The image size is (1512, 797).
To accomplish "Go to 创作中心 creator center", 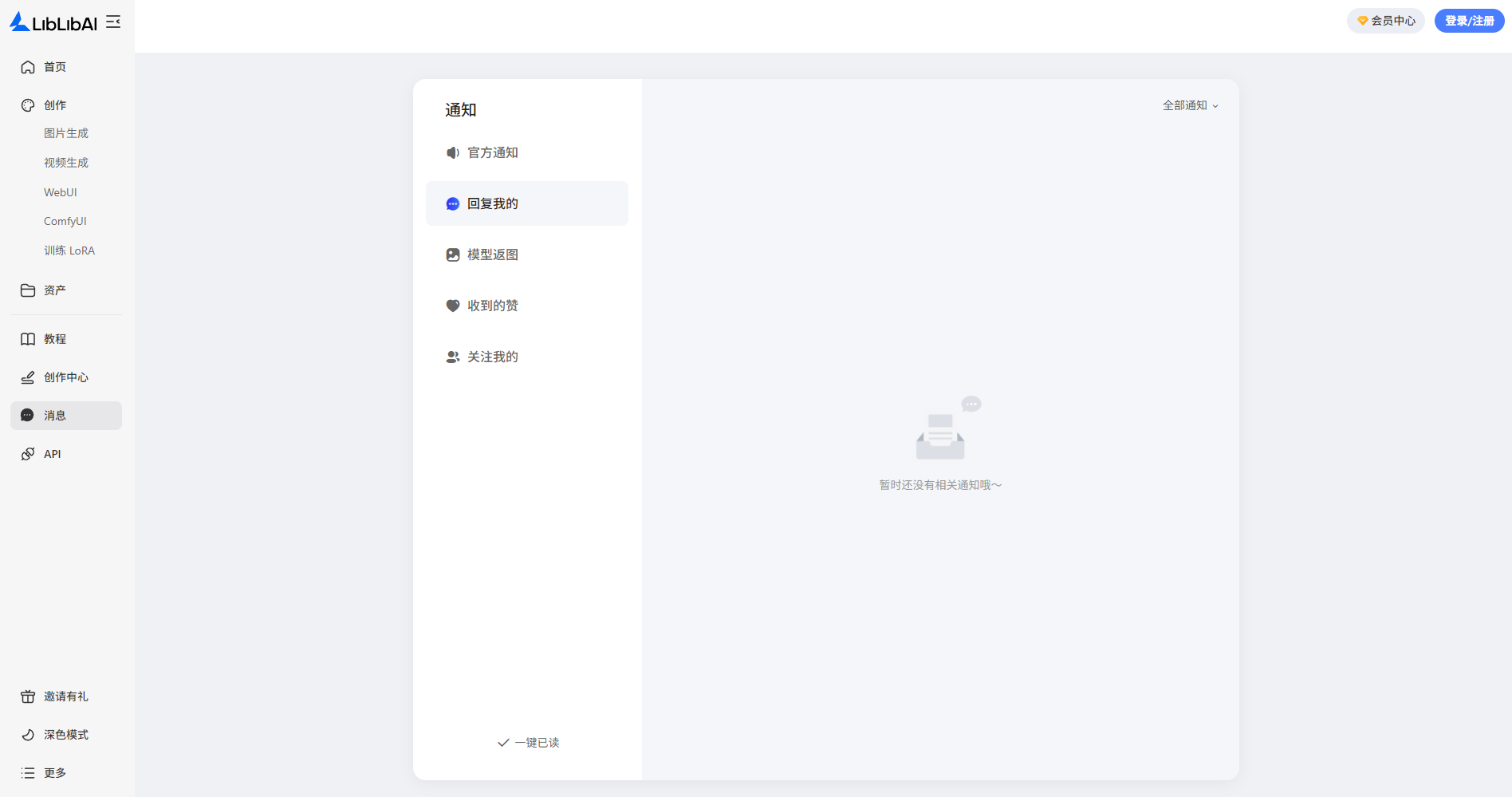I will coord(65,377).
